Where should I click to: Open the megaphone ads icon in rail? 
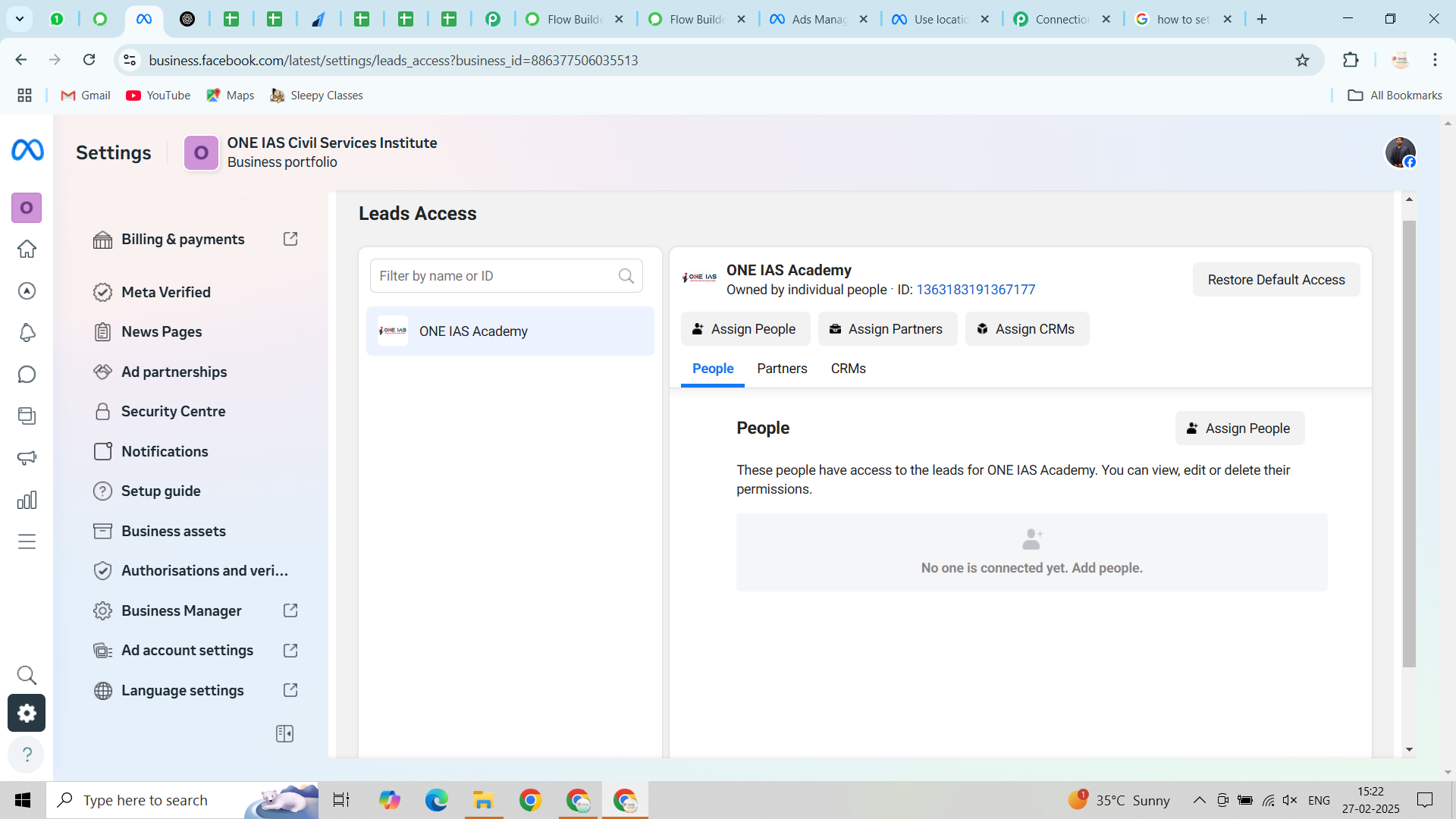click(27, 458)
